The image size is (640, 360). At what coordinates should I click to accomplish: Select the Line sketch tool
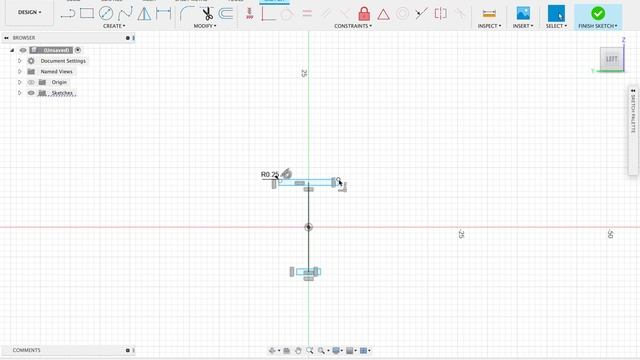click(68, 14)
